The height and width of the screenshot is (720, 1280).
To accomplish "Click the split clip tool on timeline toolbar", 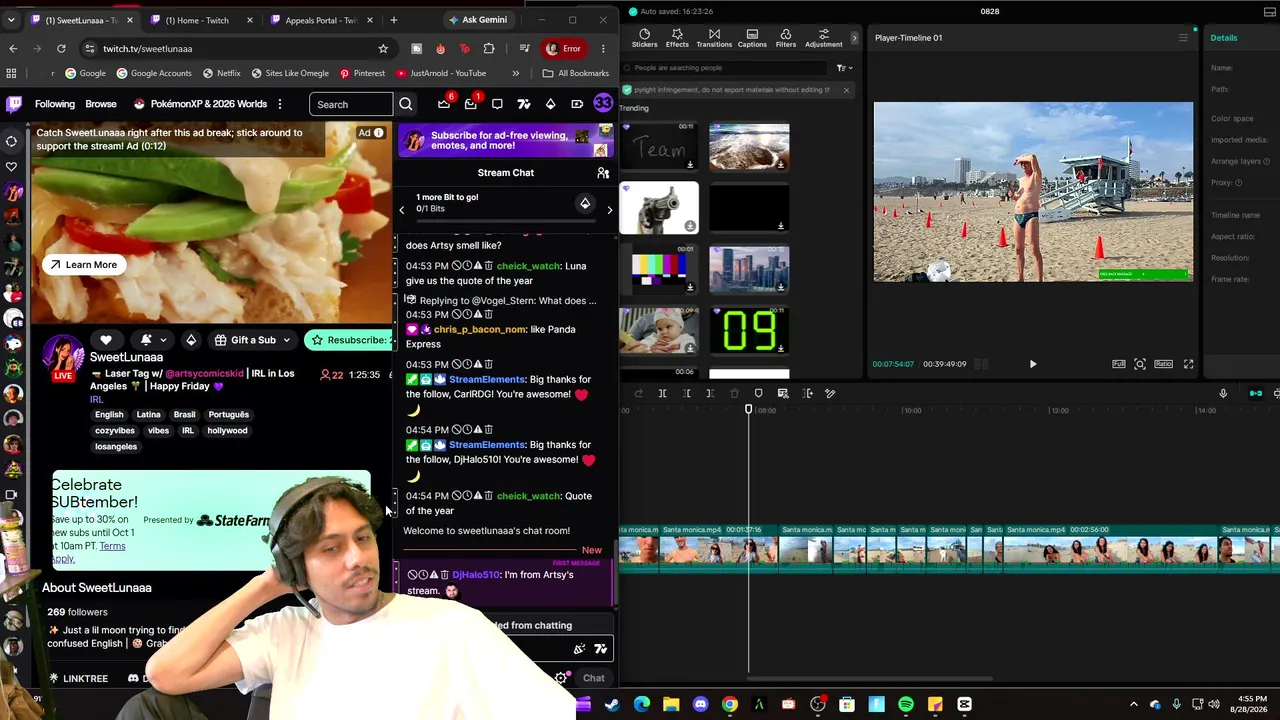I will pos(662,394).
